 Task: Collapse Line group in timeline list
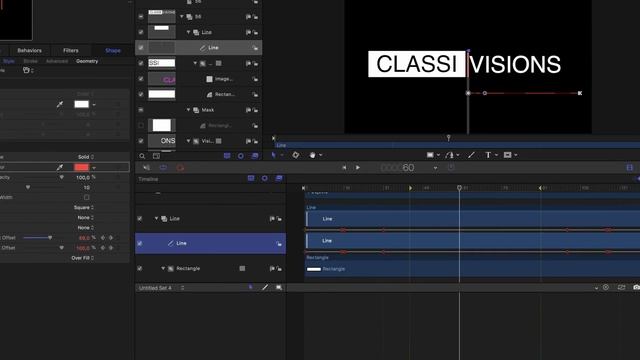(156, 219)
